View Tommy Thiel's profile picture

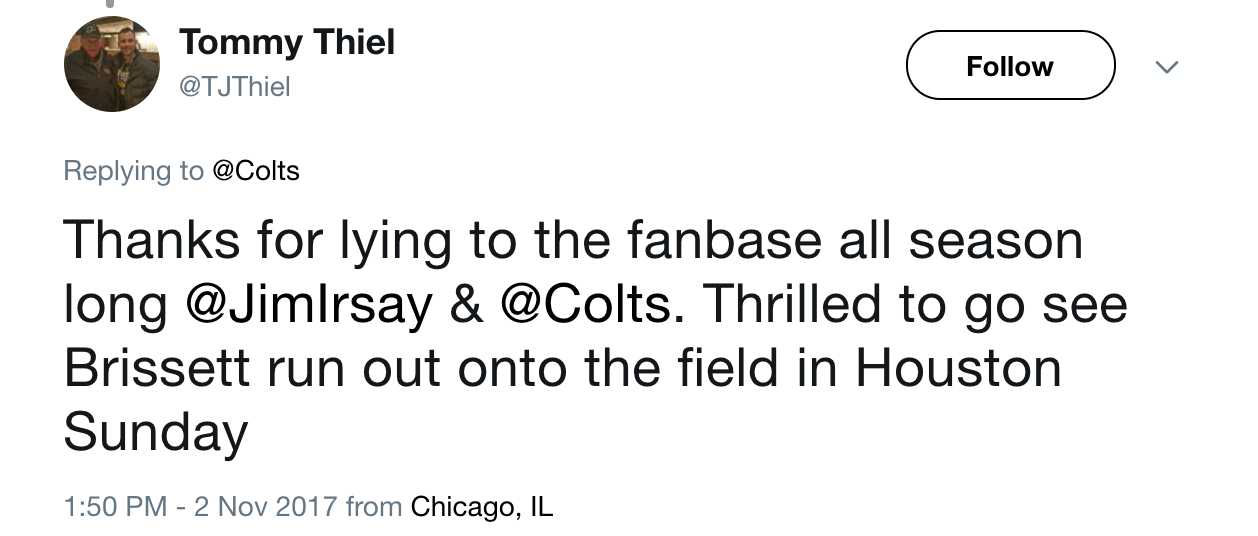[x=111, y=65]
